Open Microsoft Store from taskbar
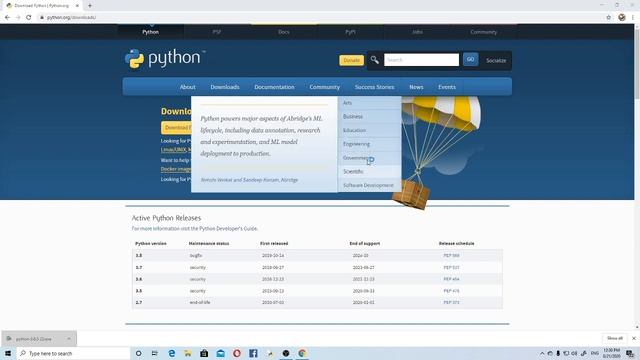Viewport: 640px width, 360px height. pos(204,353)
